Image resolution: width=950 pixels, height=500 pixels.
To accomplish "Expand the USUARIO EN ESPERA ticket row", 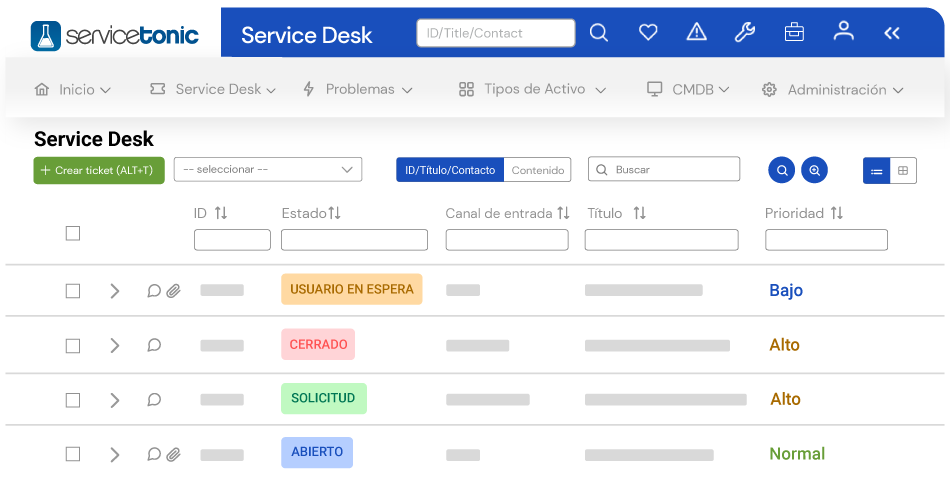I will click(x=115, y=291).
